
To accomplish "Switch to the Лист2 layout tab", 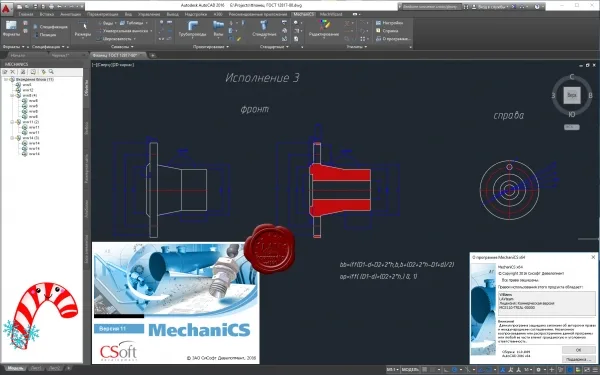I will [54, 368].
